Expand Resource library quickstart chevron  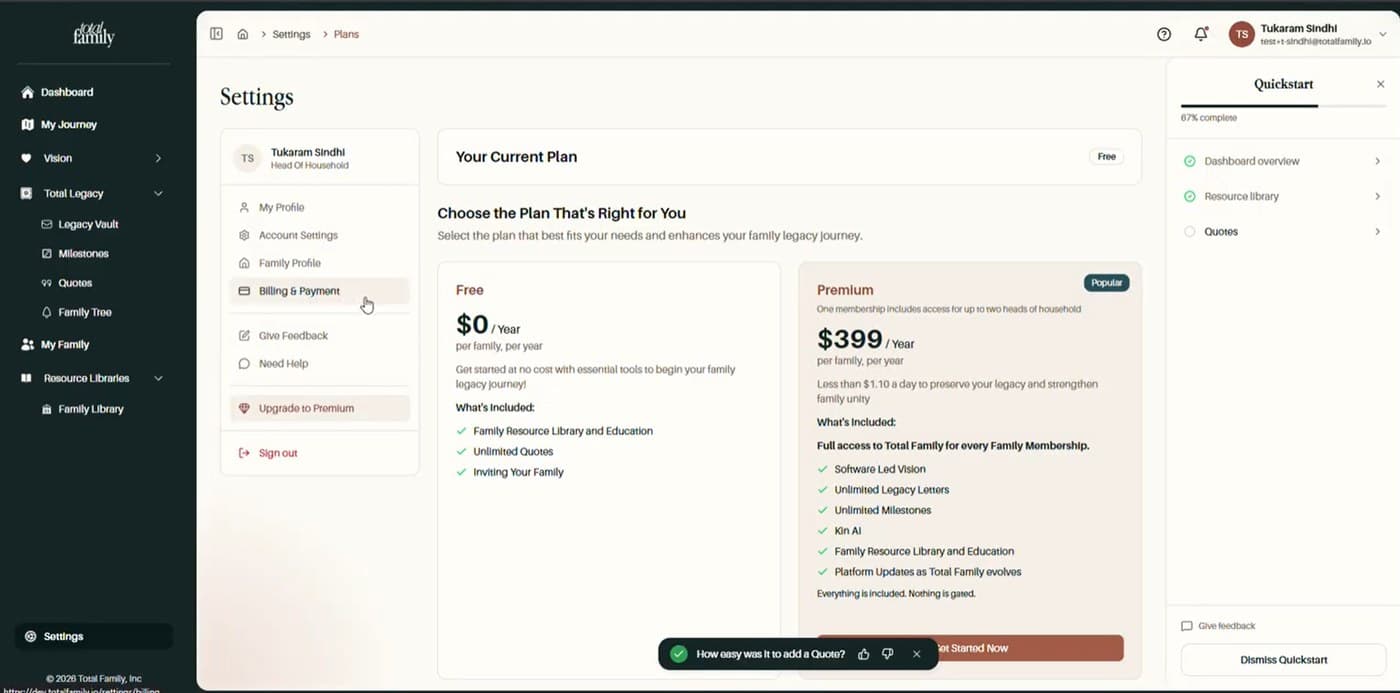tap(1377, 197)
